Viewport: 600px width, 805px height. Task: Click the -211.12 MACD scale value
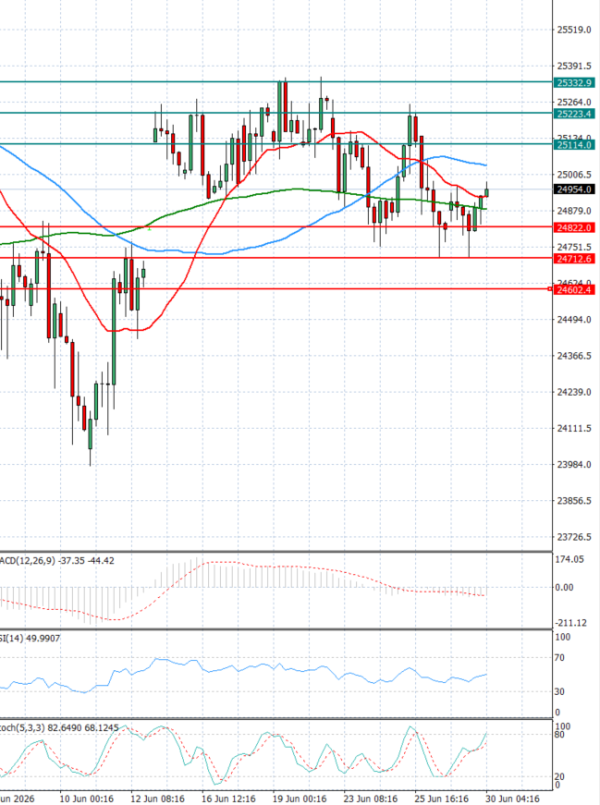pos(571,623)
